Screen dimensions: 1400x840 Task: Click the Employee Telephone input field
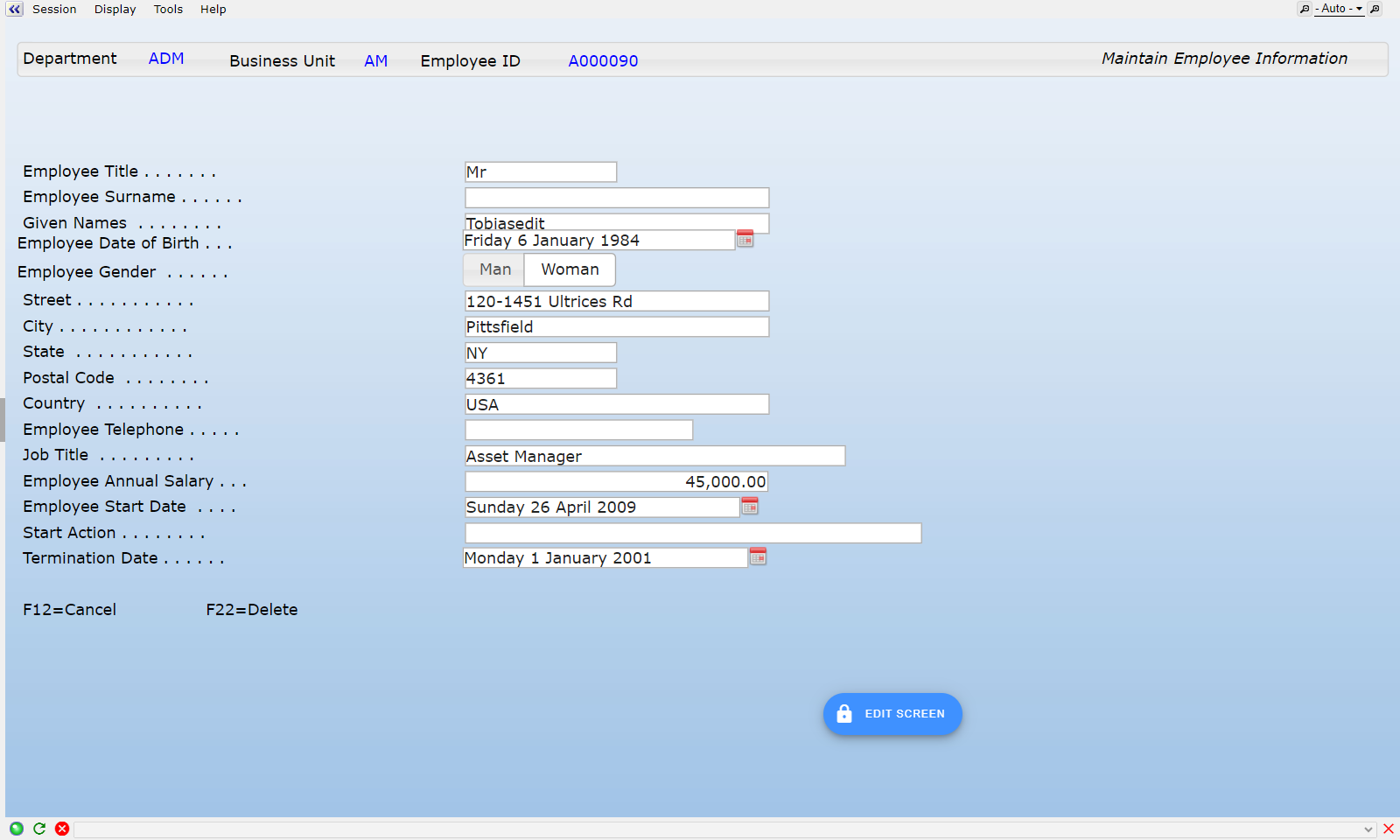point(578,430)
